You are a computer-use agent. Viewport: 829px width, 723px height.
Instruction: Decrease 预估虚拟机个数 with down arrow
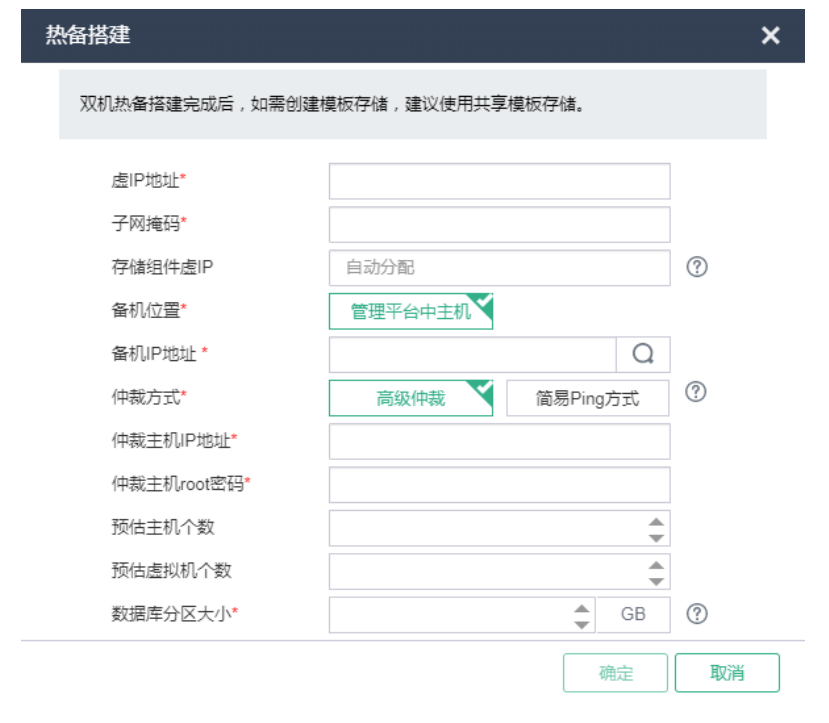(x=656, y=581)
